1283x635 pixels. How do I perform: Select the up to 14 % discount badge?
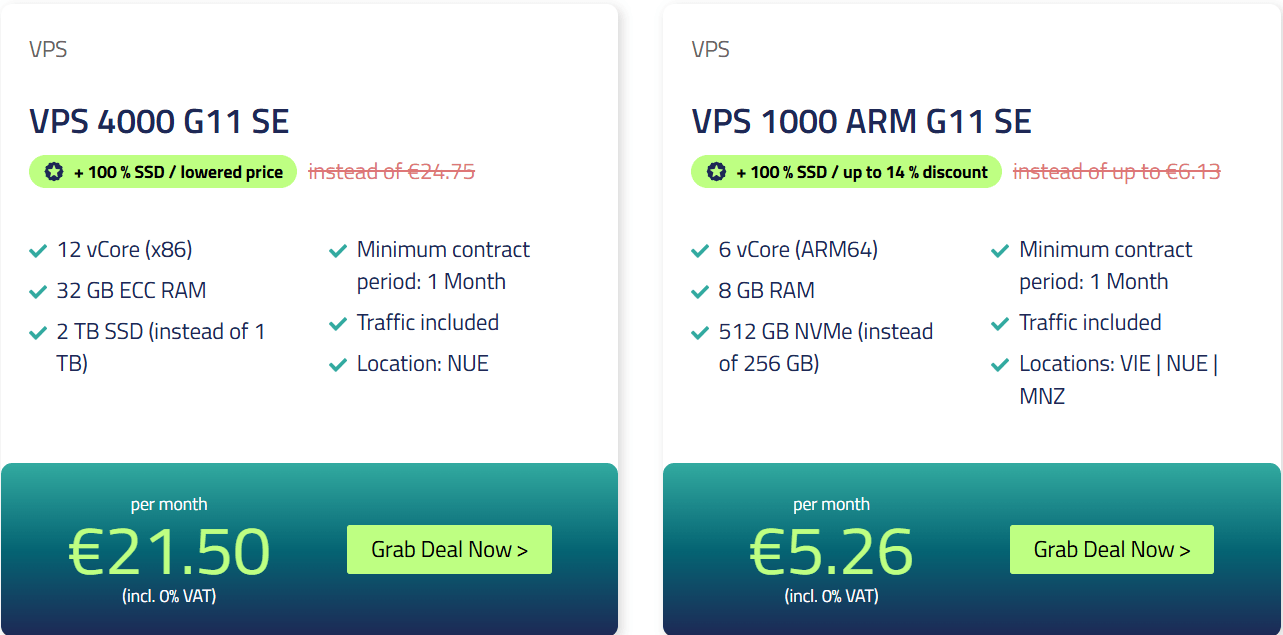847,172
